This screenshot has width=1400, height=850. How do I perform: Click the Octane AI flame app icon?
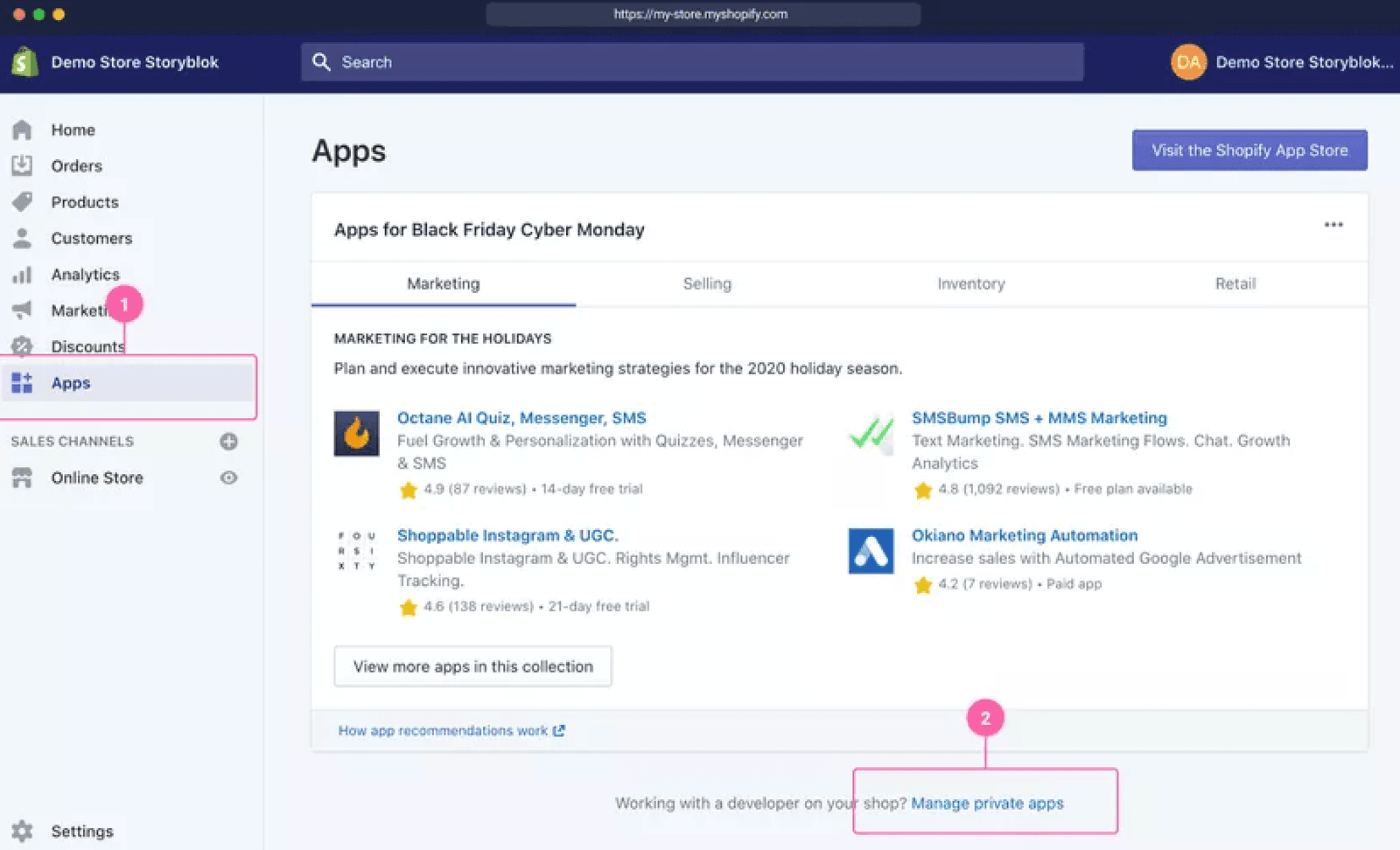pyautogui.click(x=356, y=433)
